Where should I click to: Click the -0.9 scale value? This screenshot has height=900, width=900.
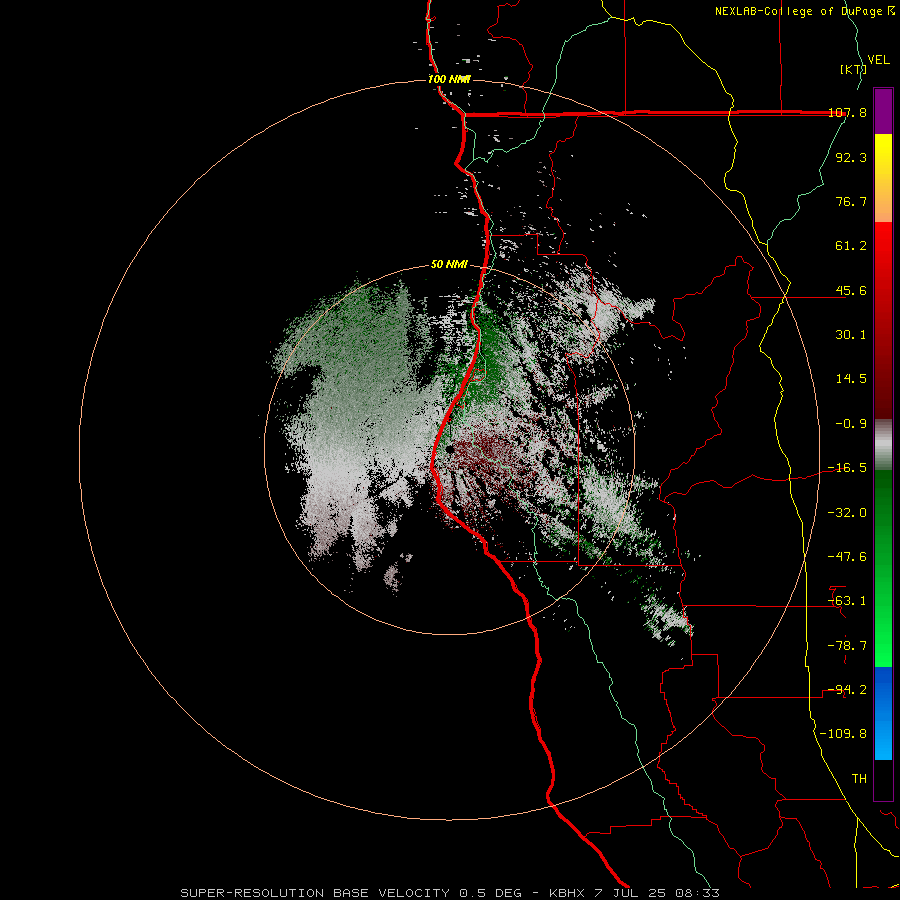(x=851, y=424)
